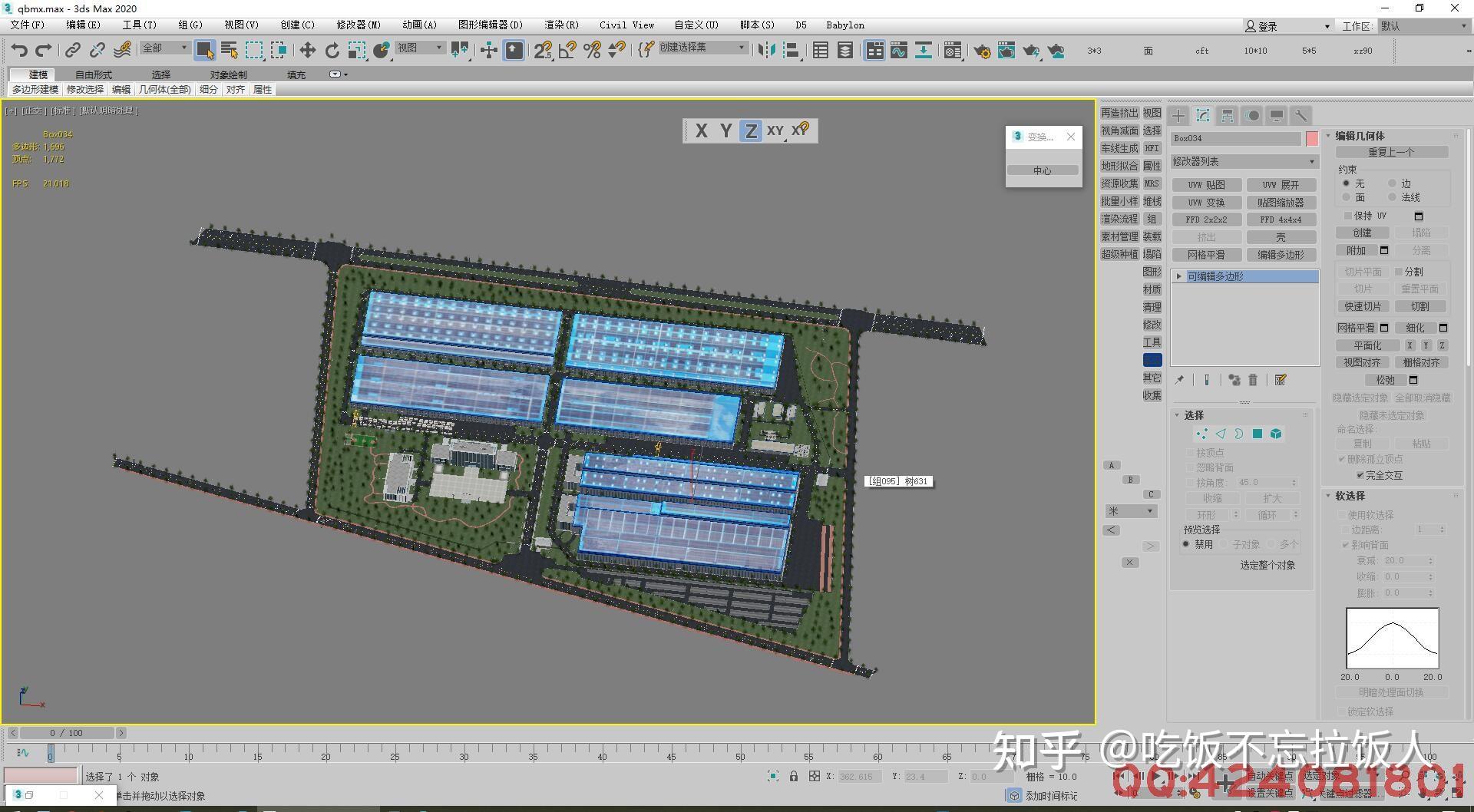
Task: Click the UVW 贴图 button
Action: [1206, 184]
